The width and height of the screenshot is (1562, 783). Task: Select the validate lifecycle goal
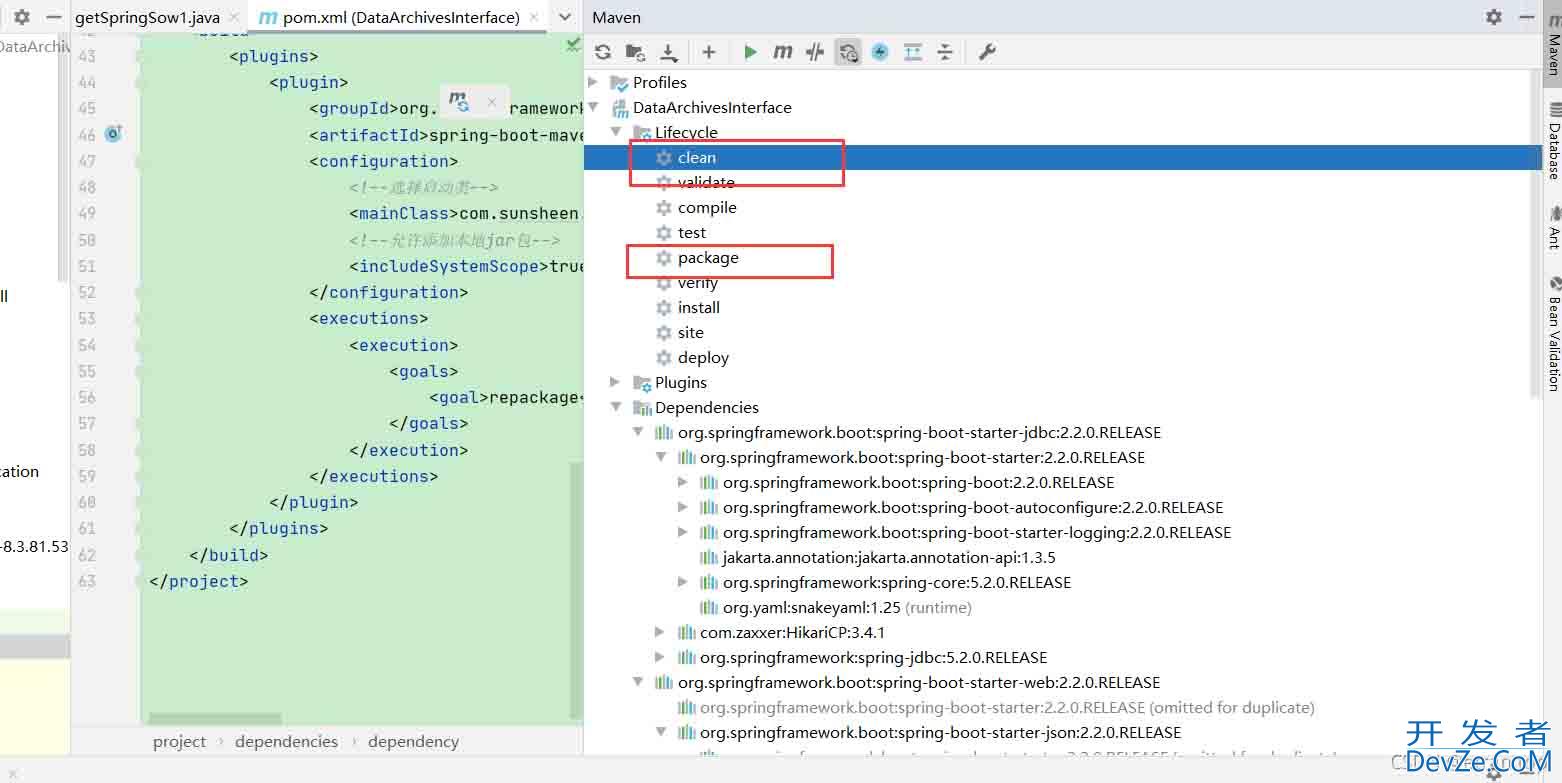706,183
